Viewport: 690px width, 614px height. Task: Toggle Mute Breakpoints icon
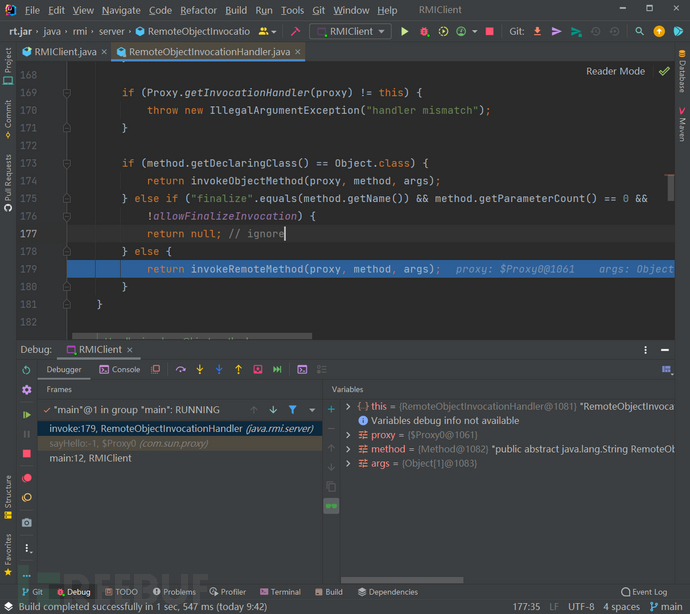[x=26, y=497]
